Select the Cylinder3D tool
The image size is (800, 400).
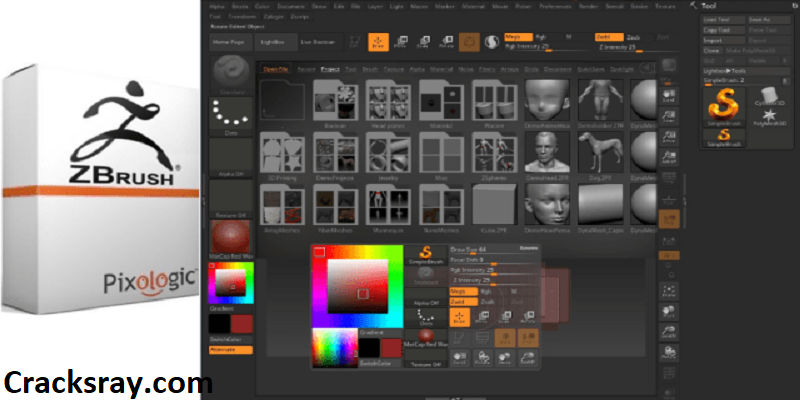(x=770, y=97)
